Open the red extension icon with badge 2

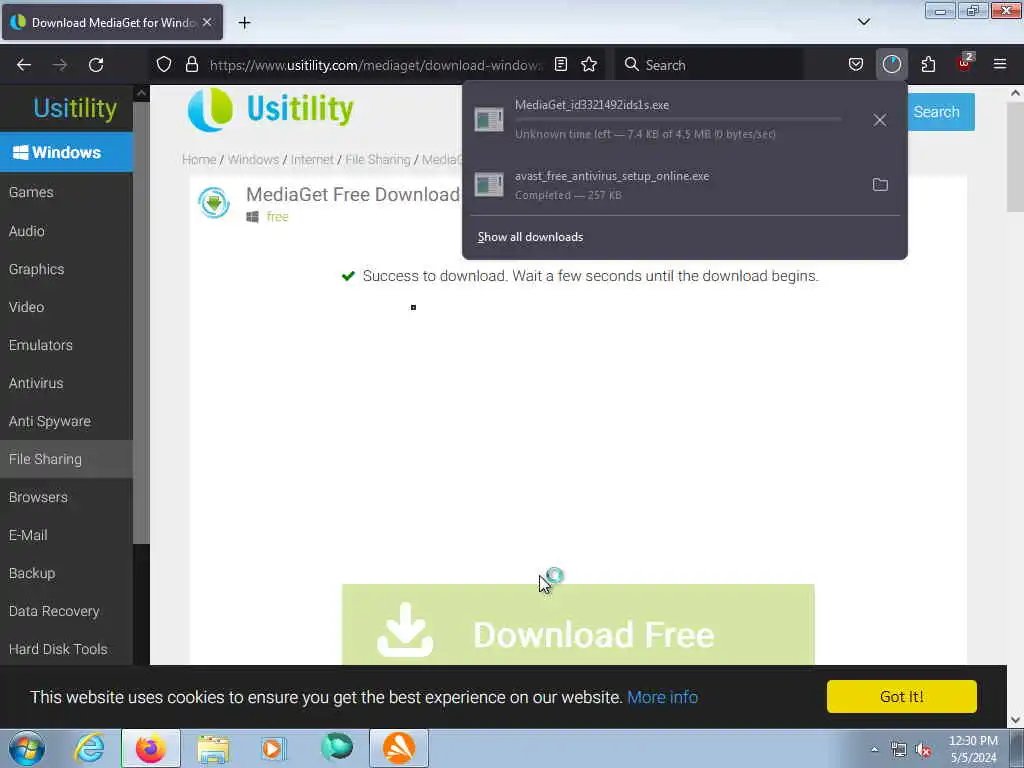coord(964,63)
